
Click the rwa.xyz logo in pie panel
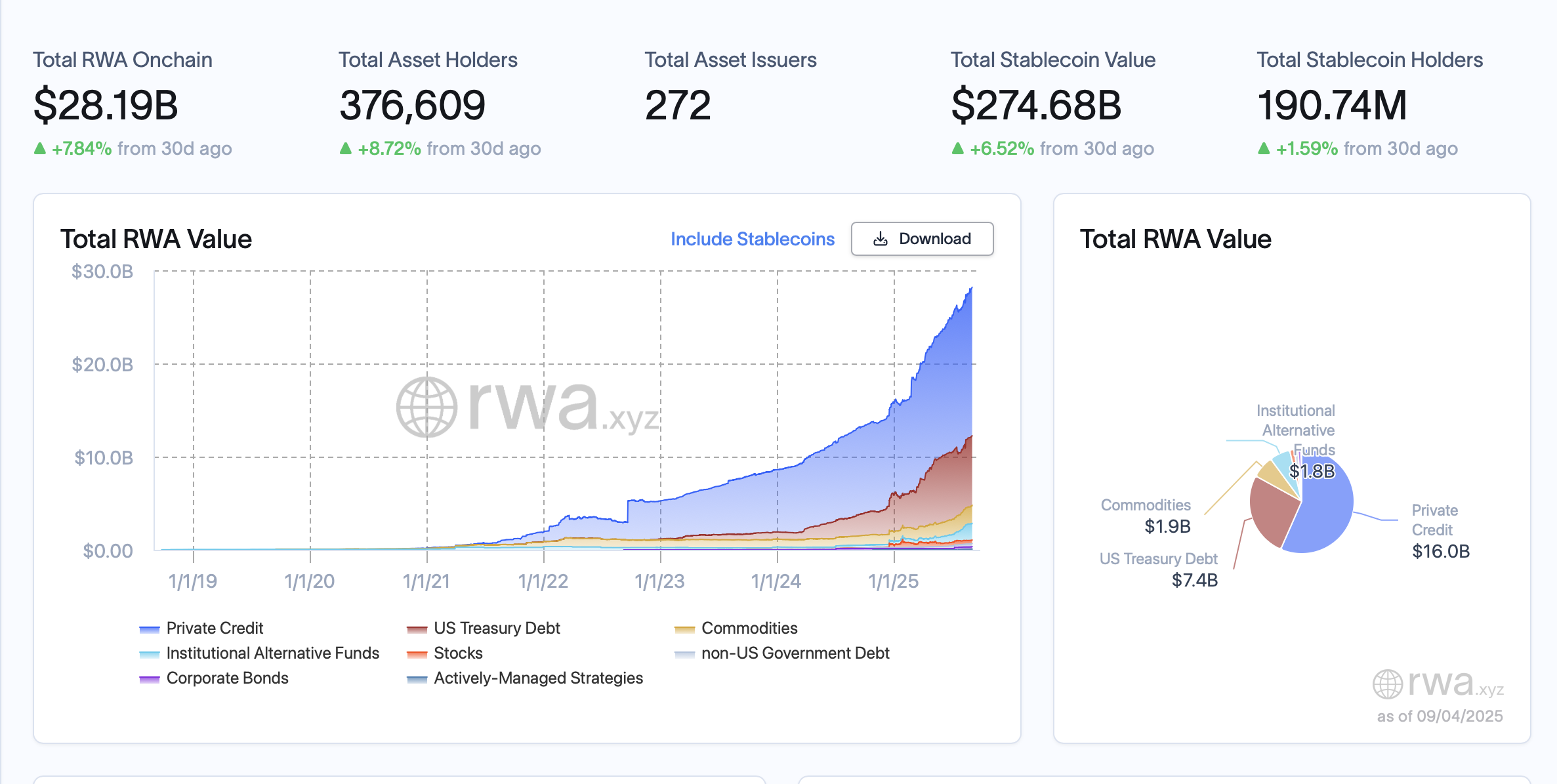1438,684
